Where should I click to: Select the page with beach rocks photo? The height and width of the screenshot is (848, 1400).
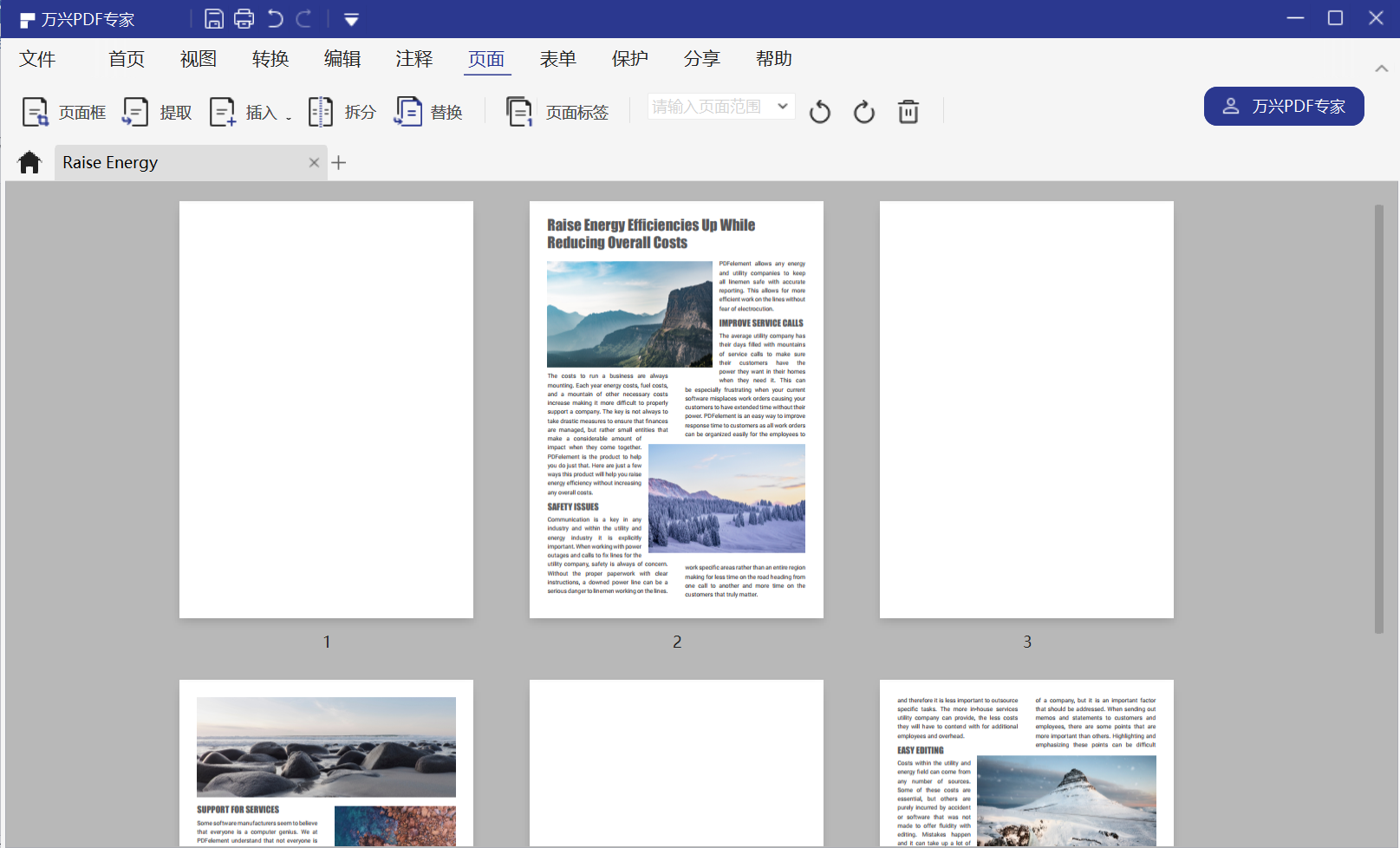point(326,763)
